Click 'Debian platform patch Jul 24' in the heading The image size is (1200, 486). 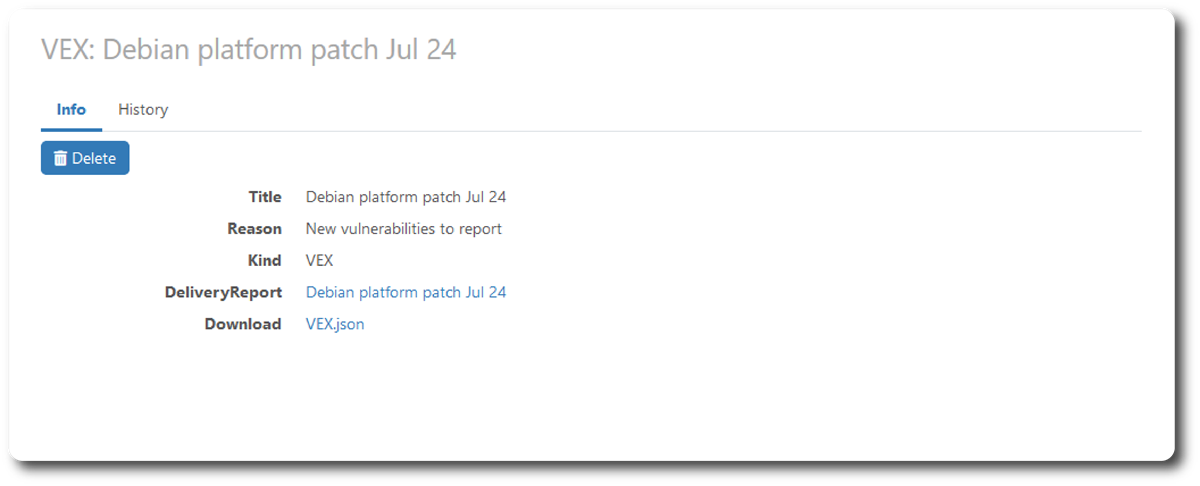280,49
